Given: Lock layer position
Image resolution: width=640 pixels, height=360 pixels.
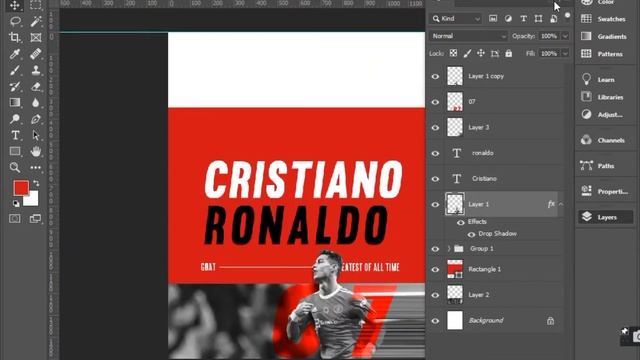Looking at the screenshot, I should tap(481, 53).
